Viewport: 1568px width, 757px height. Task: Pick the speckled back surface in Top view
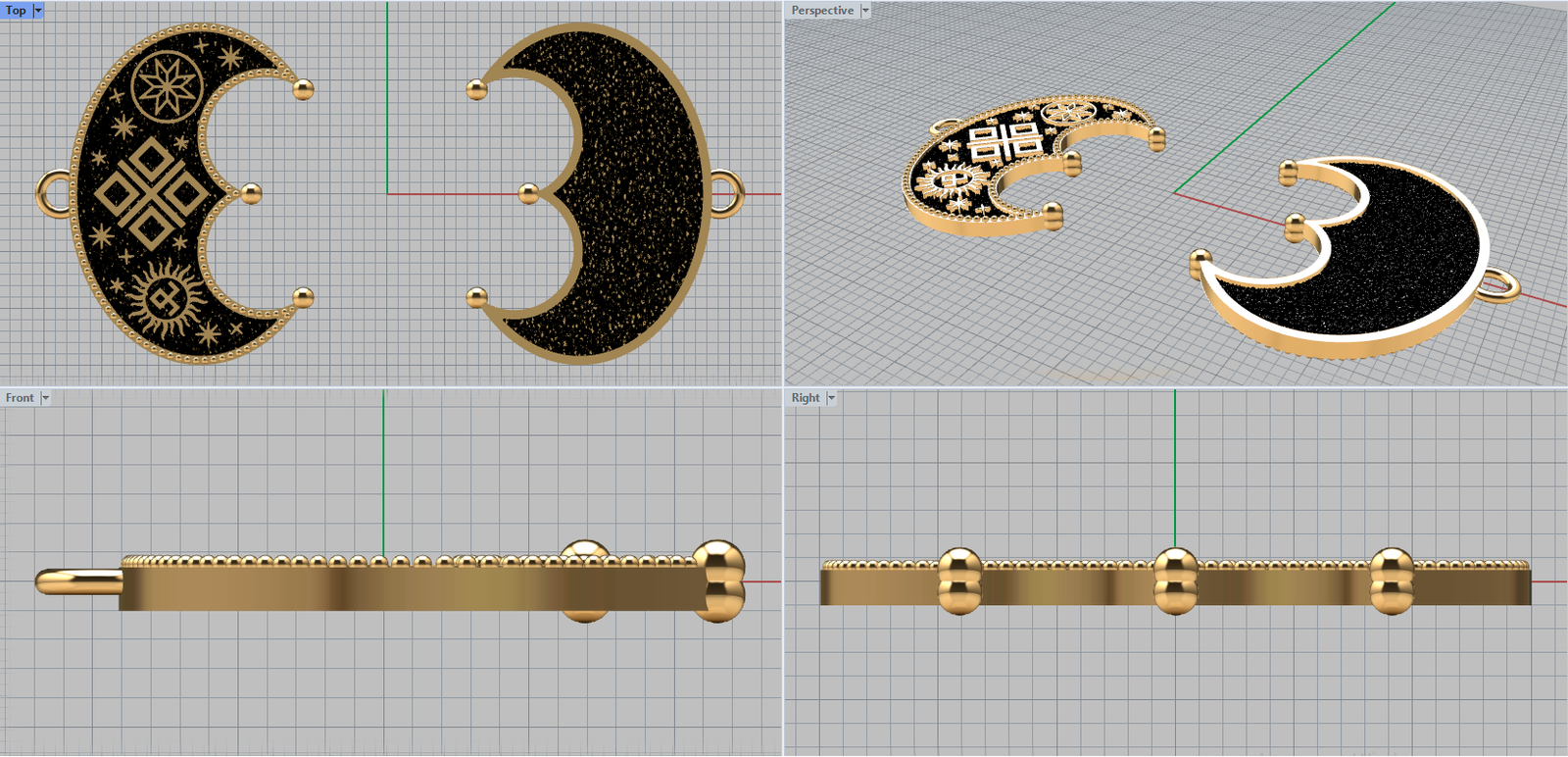[627, 196]
